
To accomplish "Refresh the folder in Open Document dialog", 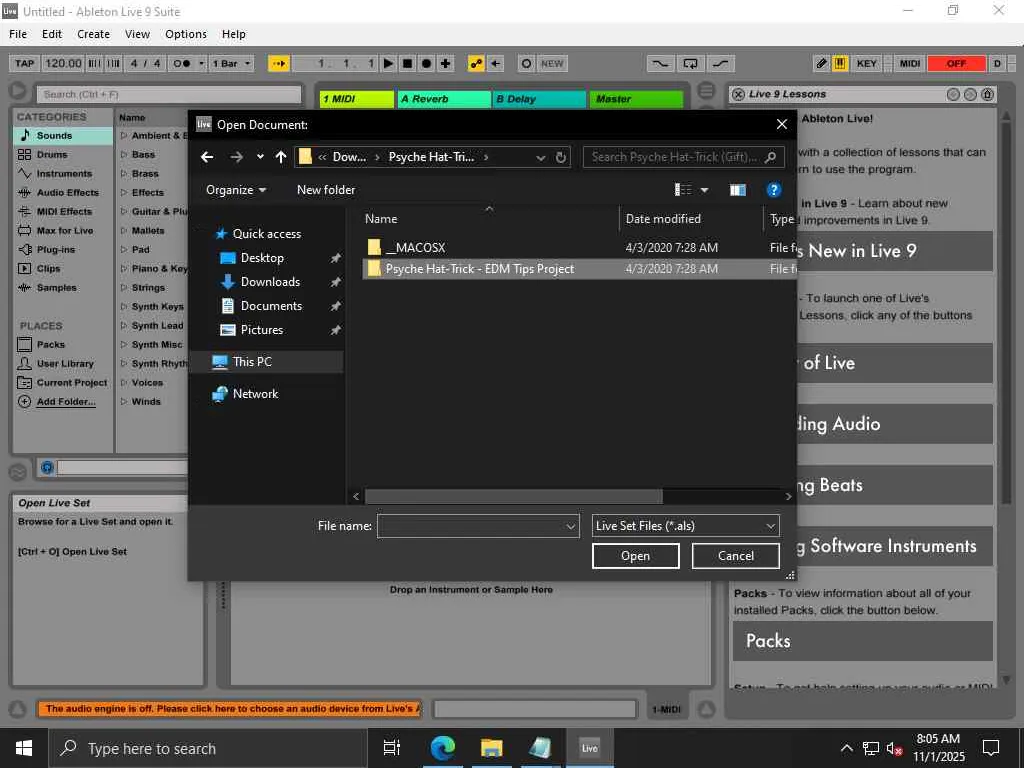I will (560, 157).
